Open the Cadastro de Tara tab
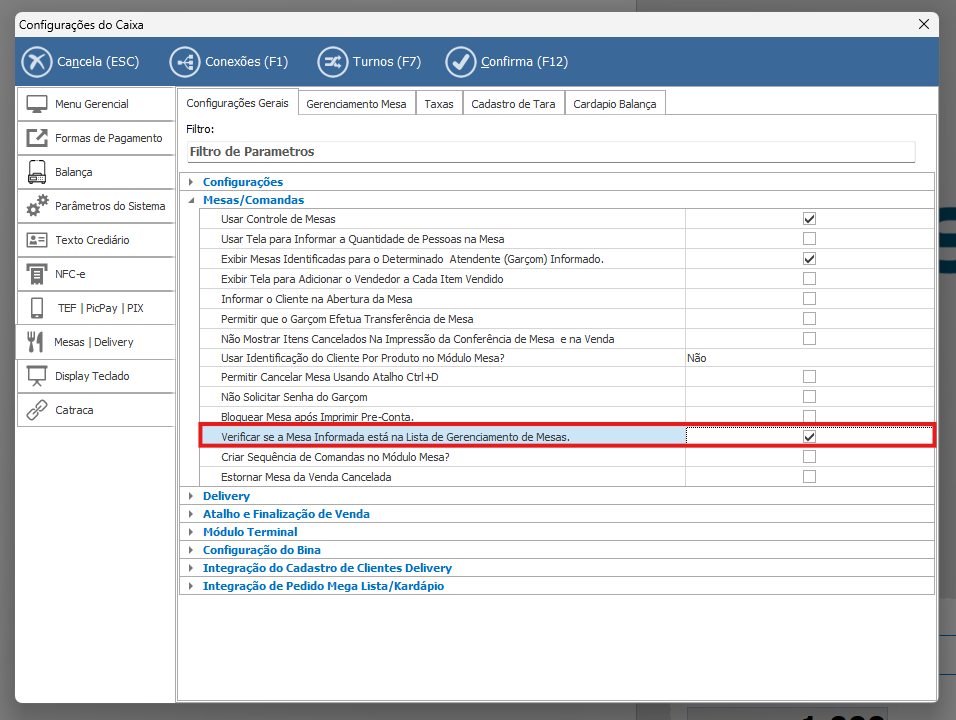The height and width of the screenshot is (720, 956). pyautogui.click(x=513, y=104)
